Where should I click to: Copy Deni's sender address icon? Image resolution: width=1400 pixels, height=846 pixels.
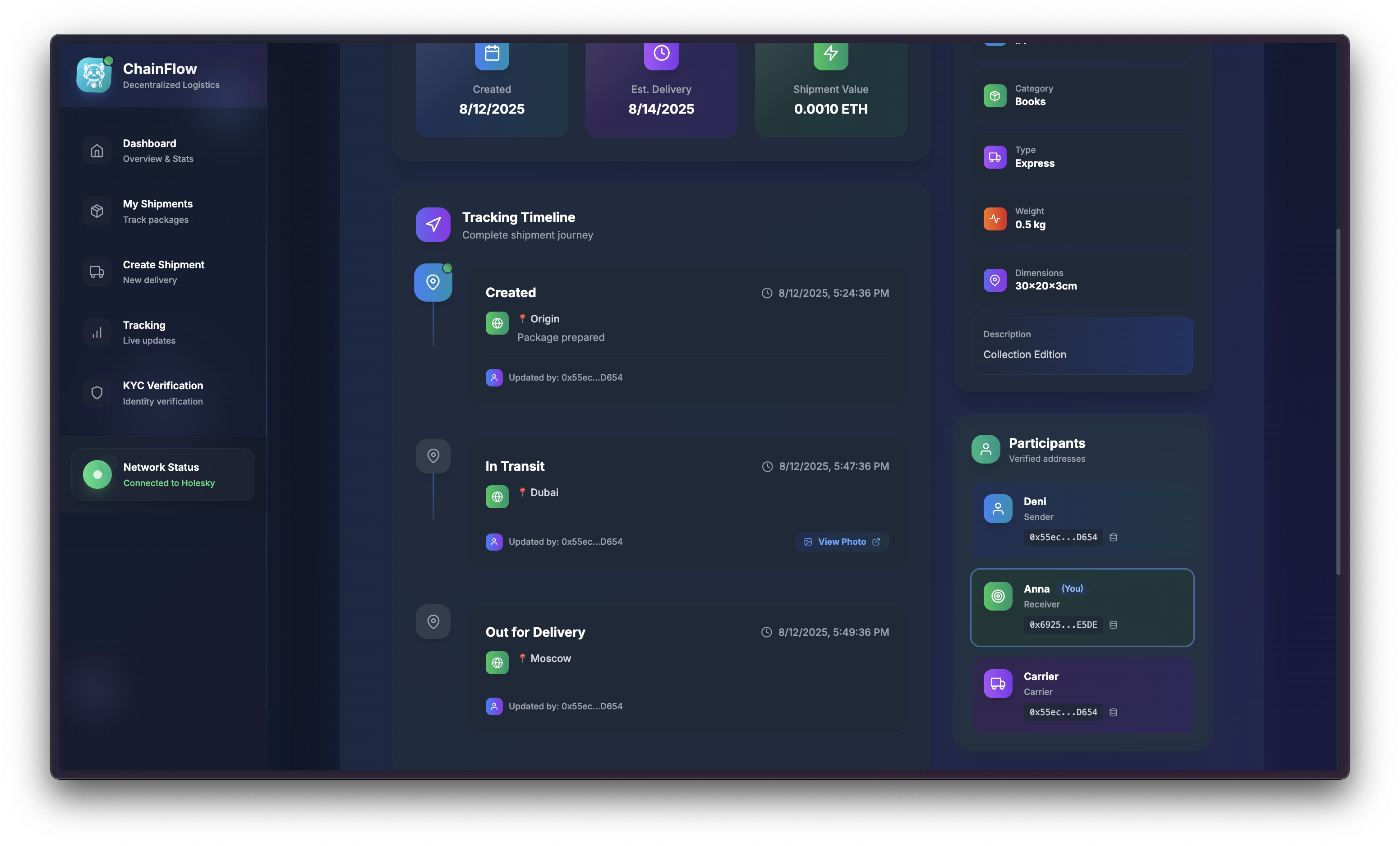[1113, 538]
